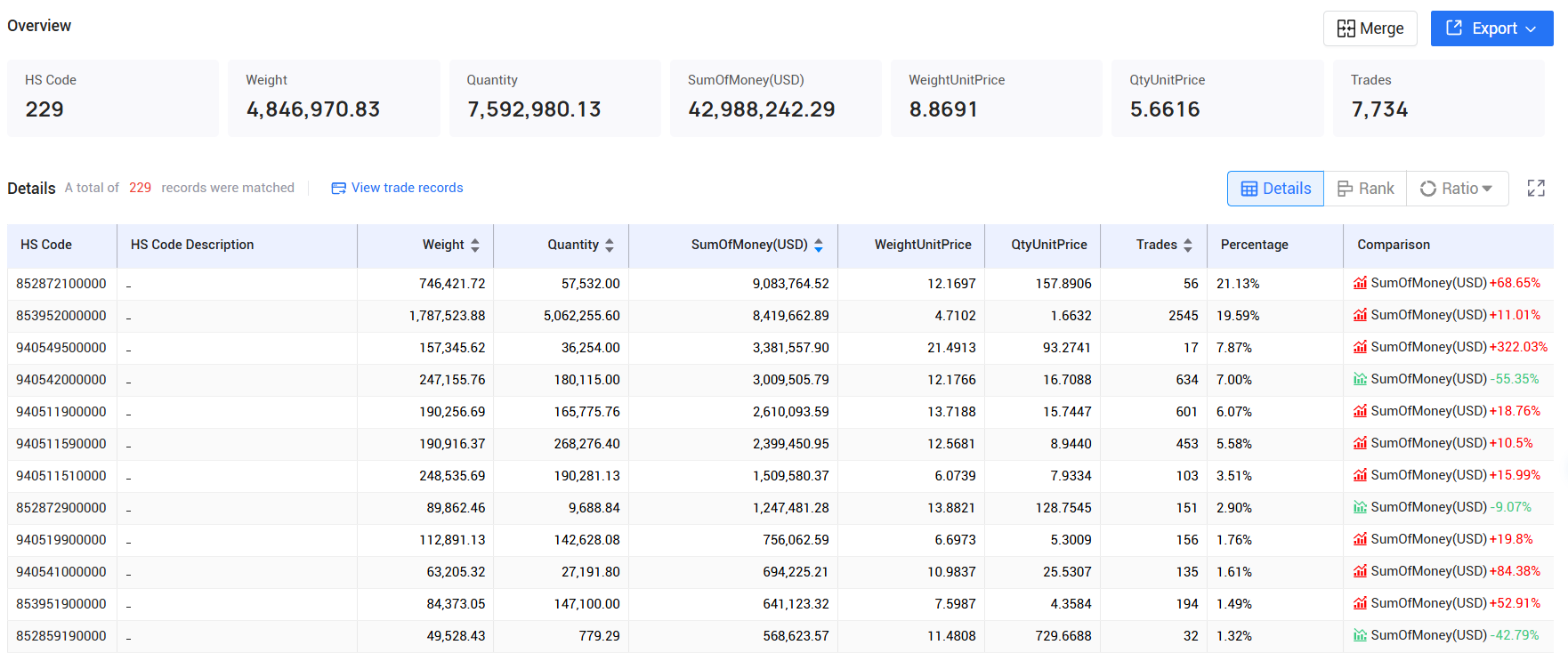
Task: Click the -55.35% comparison value
Action: pos(1515,379)
